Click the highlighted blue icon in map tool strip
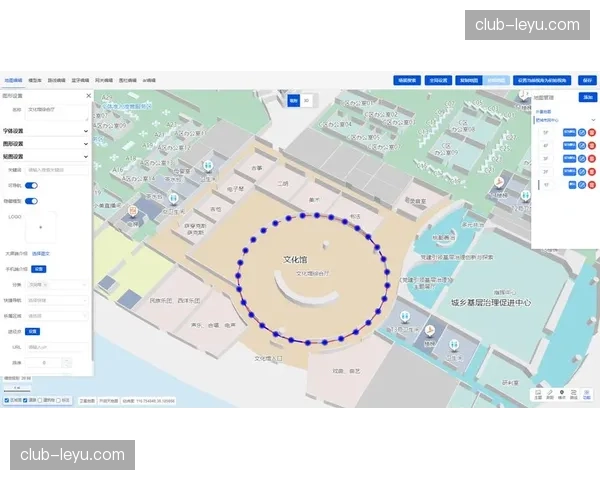This screenshot has width=600, height=480. pyautogui.click(x=587, y=394)
